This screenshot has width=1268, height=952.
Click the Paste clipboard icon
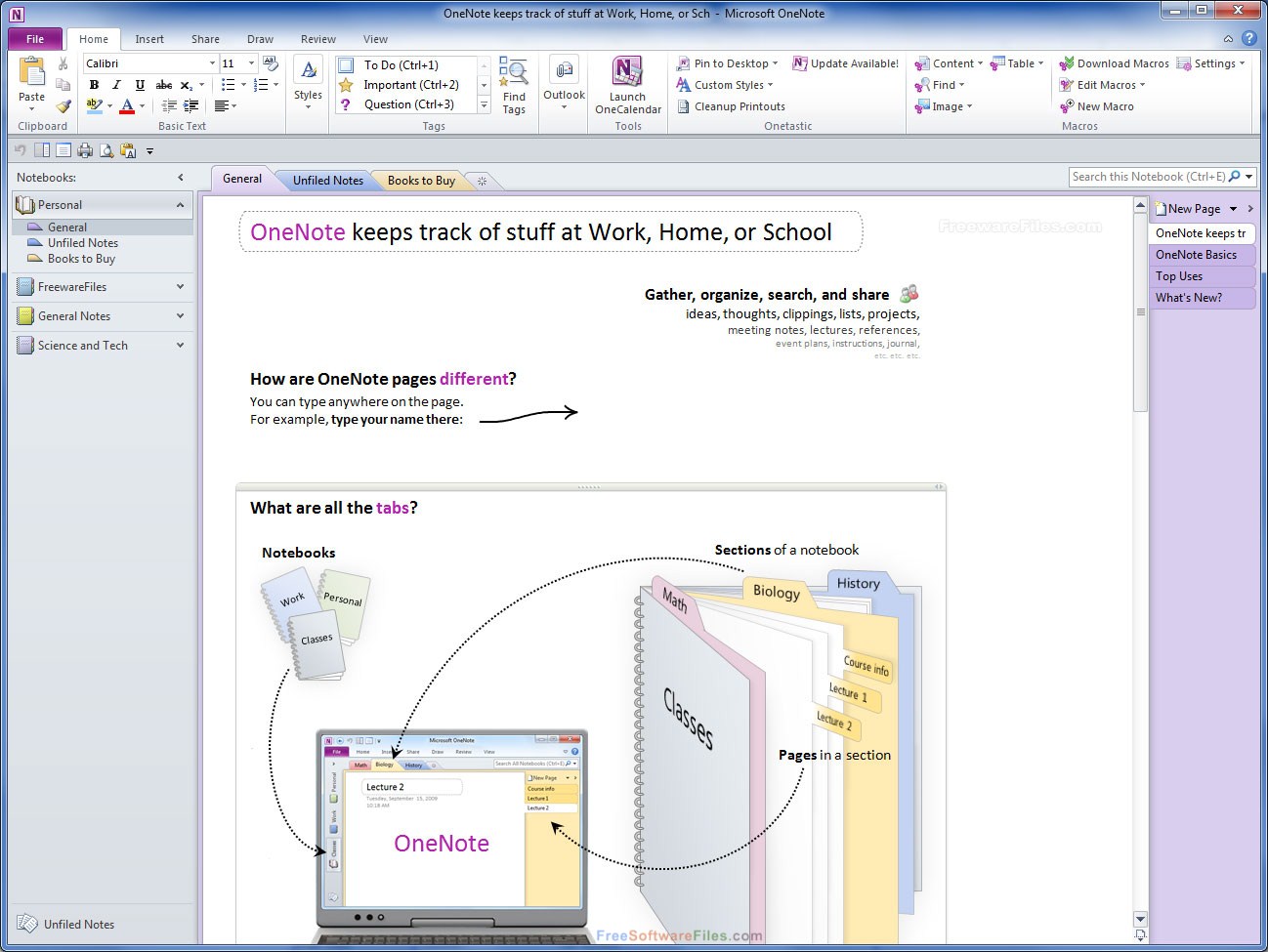[x=31, y=72]
